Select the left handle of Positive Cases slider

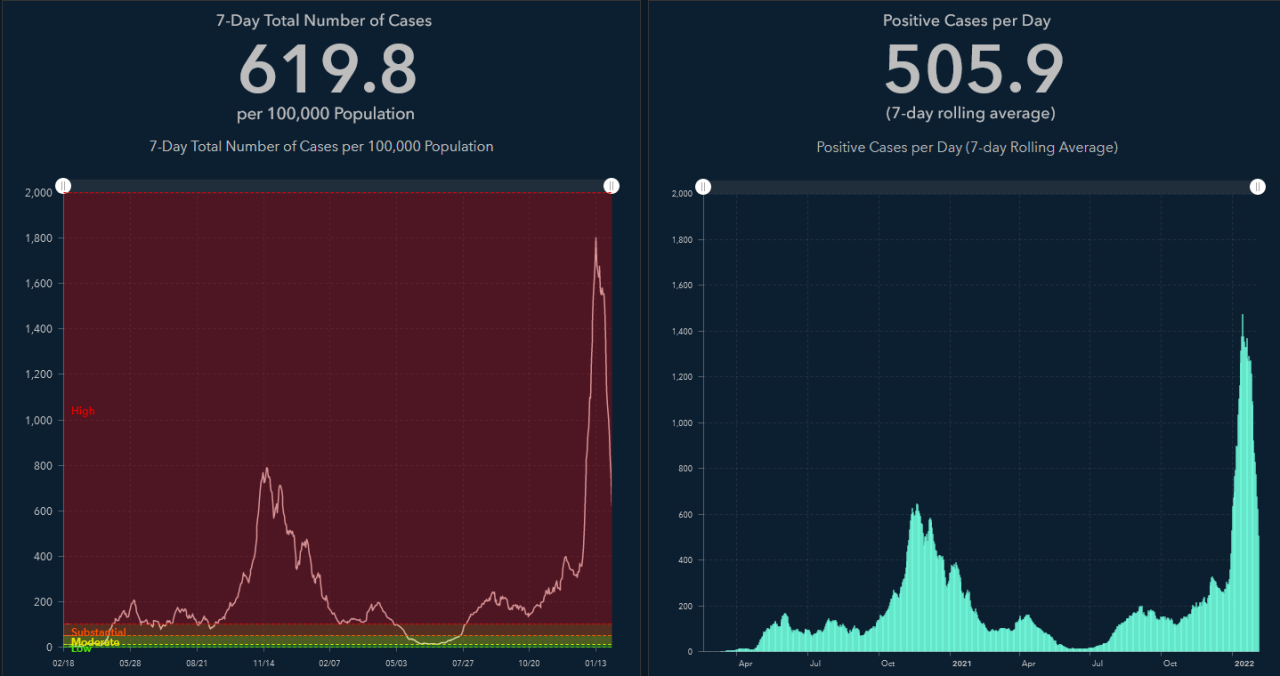pos(704,186)
